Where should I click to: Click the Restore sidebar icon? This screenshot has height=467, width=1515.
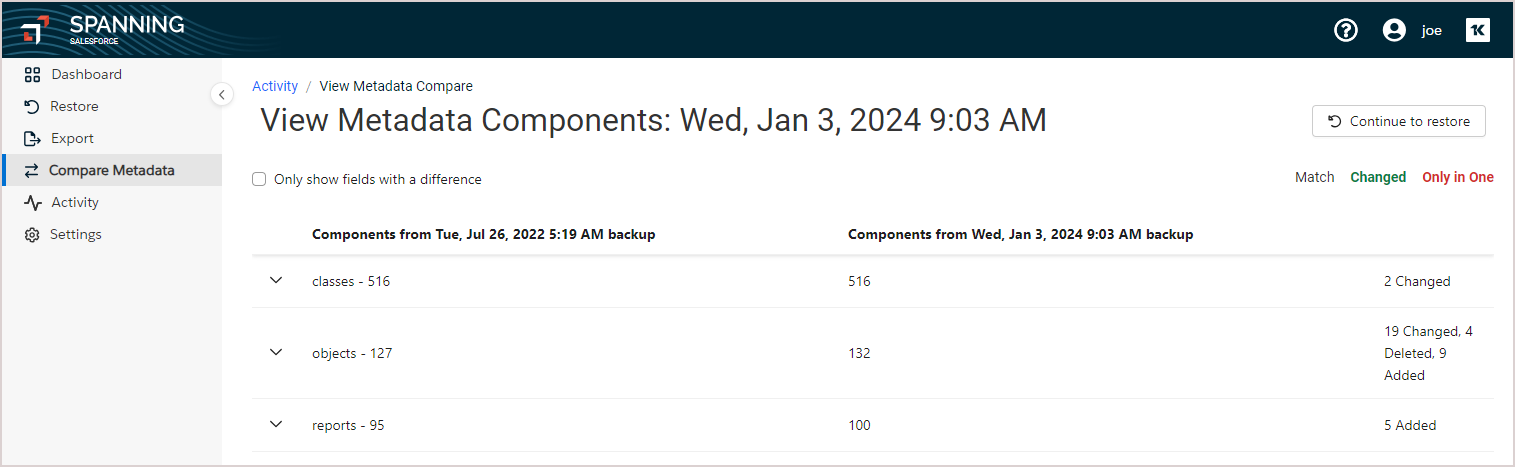point(32,106)
